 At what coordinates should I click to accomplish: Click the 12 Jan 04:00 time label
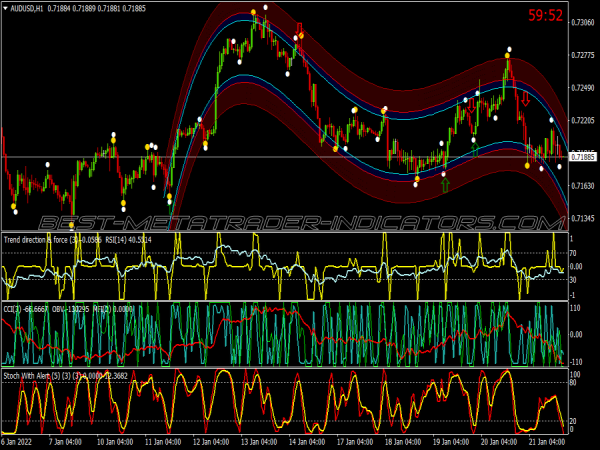[x=211, y=442]
